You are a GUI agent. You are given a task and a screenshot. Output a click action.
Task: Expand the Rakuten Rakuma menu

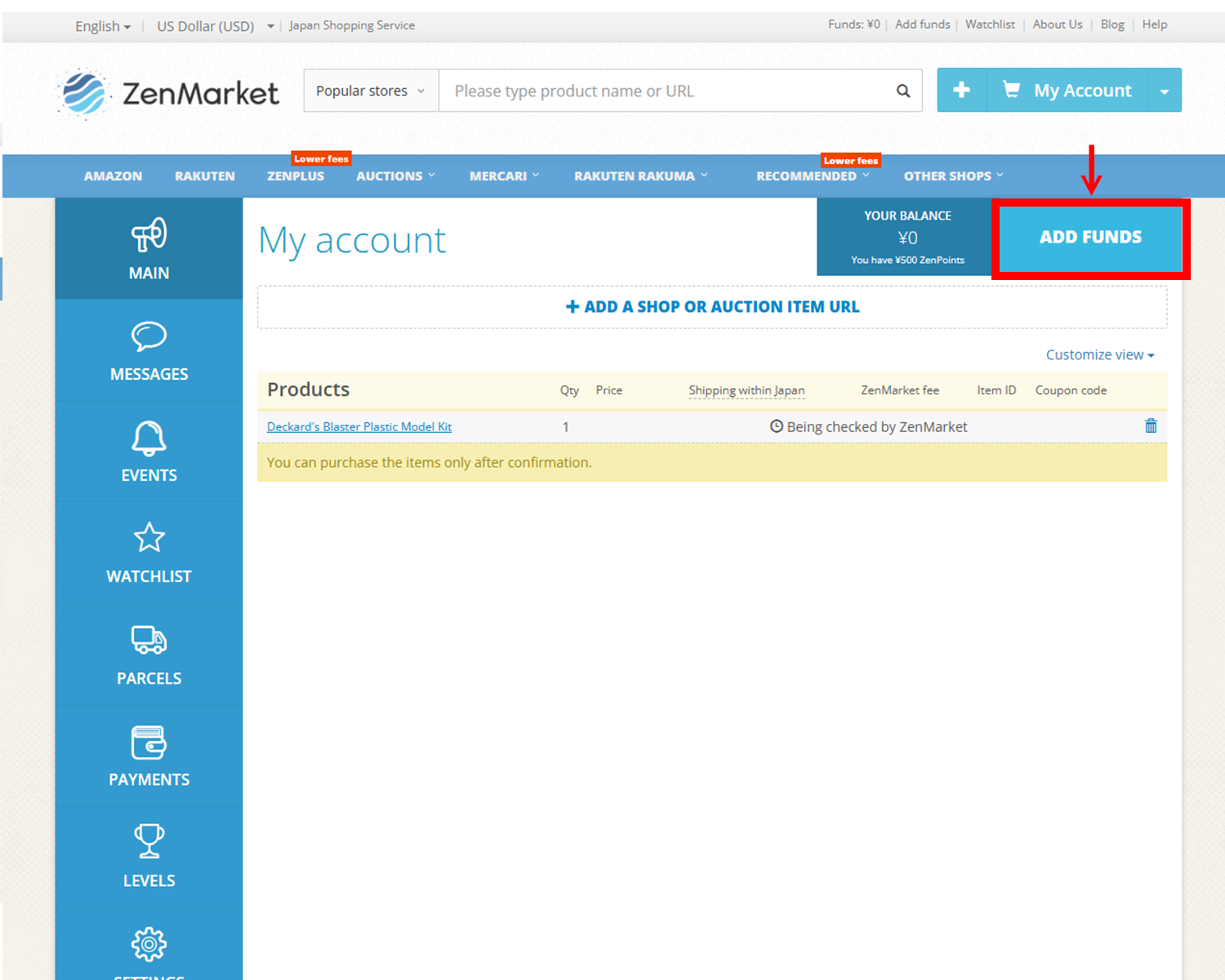coord(640,176)
